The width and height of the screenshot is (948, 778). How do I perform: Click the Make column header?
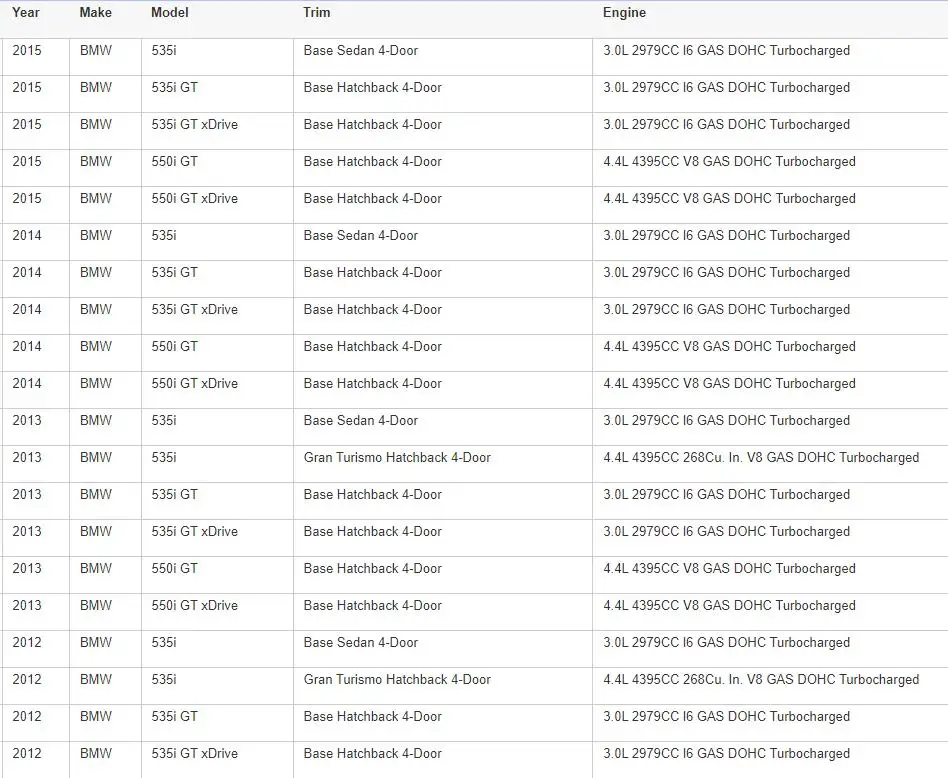pos(96,13)
